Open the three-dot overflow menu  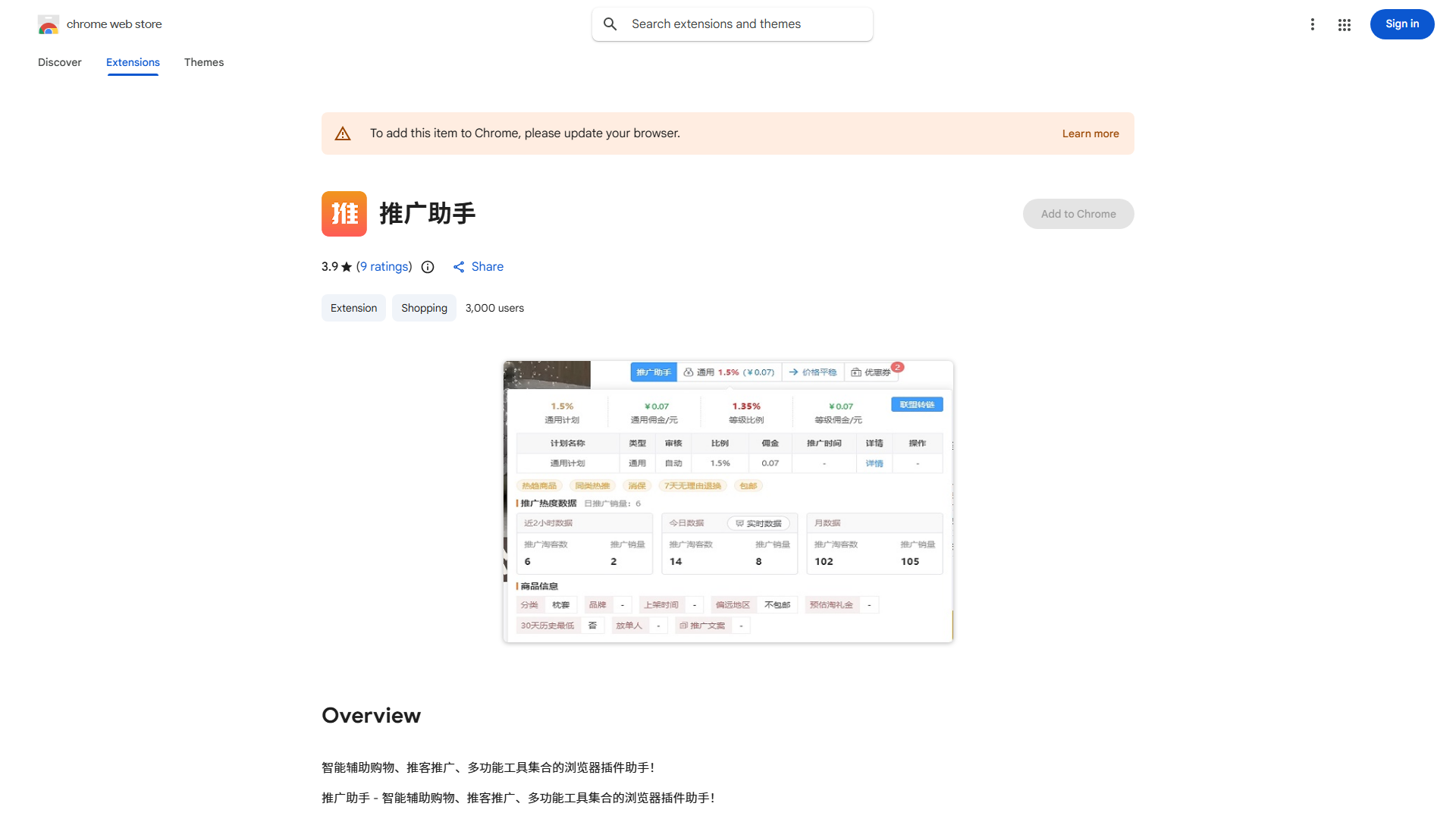1313,24
